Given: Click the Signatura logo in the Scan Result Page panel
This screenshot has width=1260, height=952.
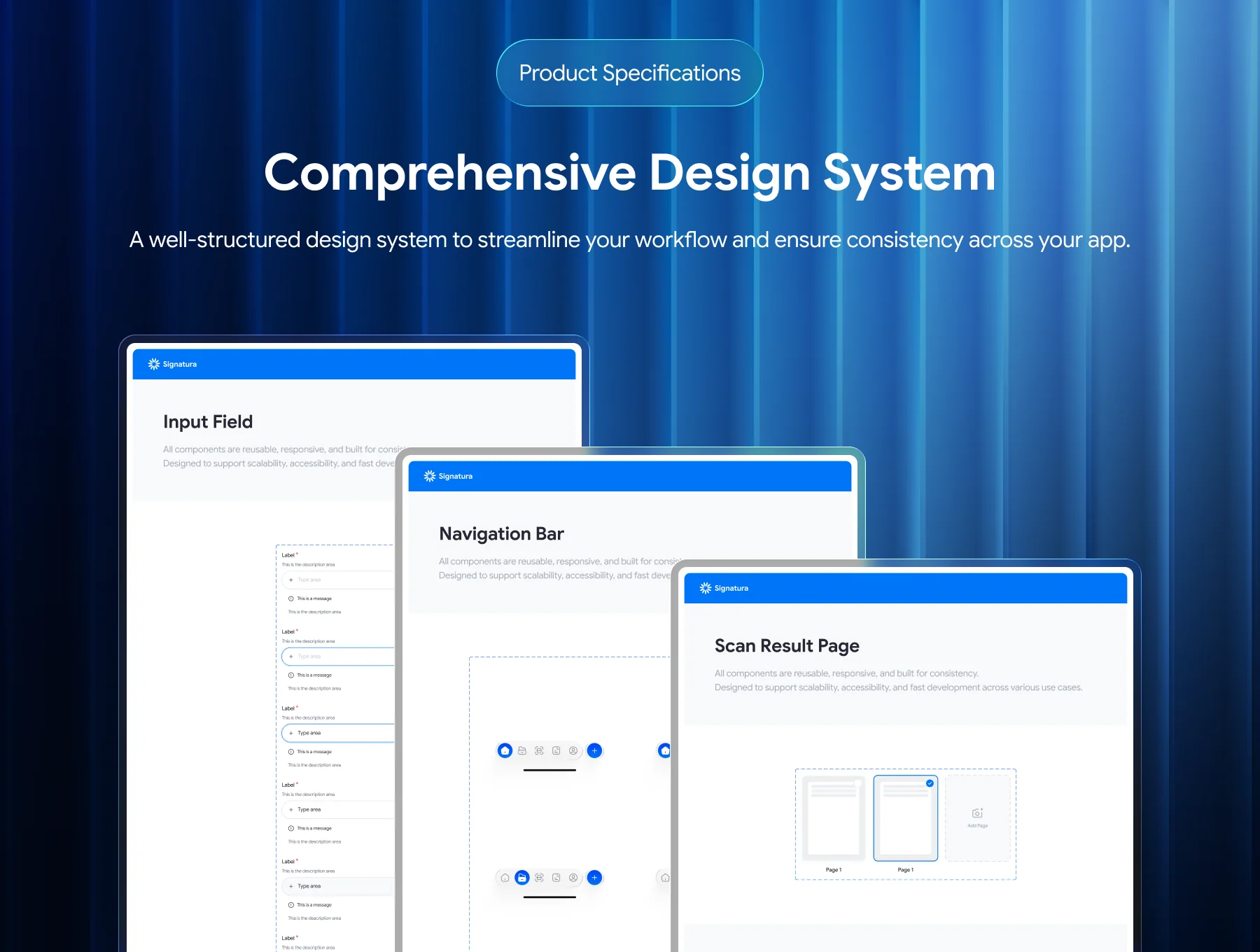Looking at the screenshot, I should [x=724, y=588].
